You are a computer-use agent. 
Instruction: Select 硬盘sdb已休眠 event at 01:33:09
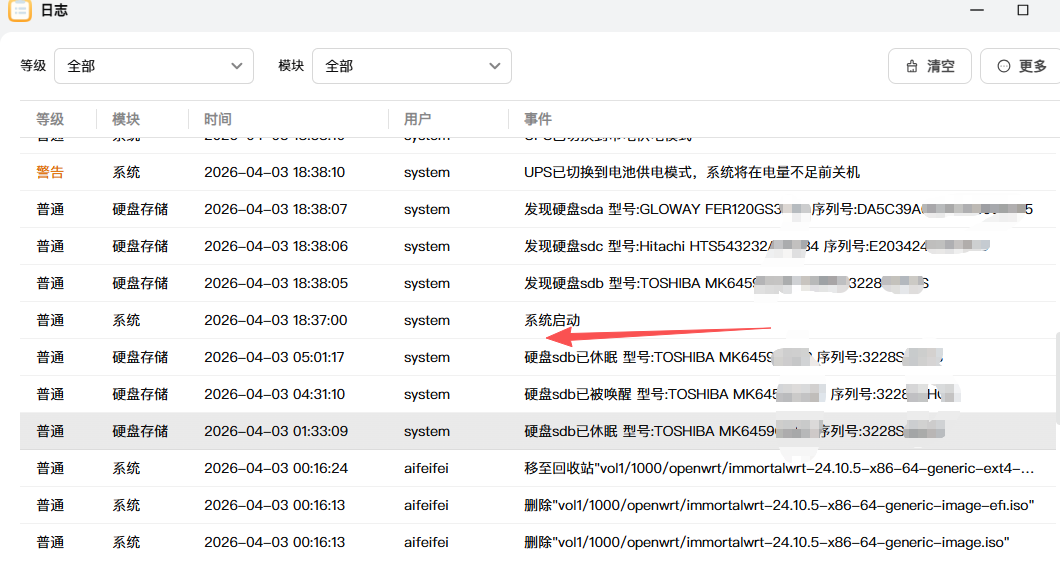click(734, 431)
